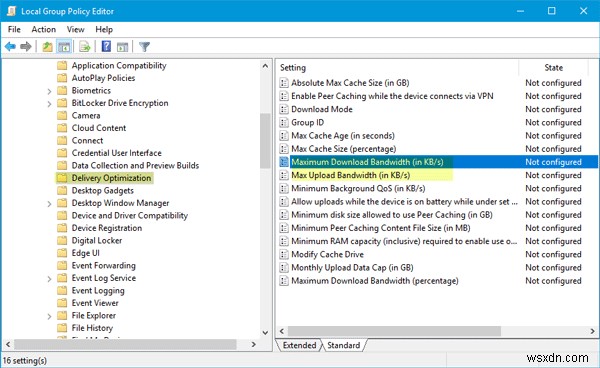Sort by the State column header

(553, 68)
